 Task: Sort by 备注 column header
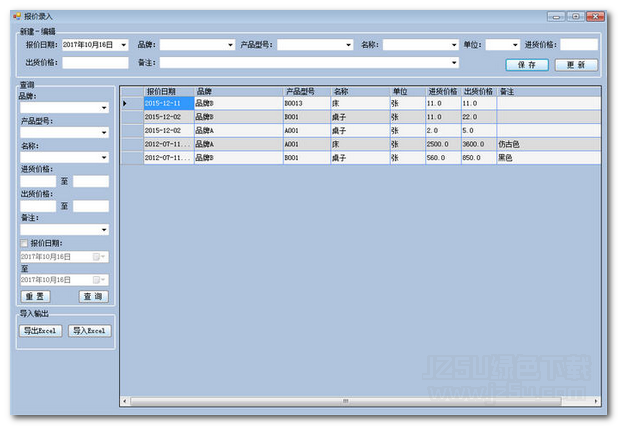549,91
